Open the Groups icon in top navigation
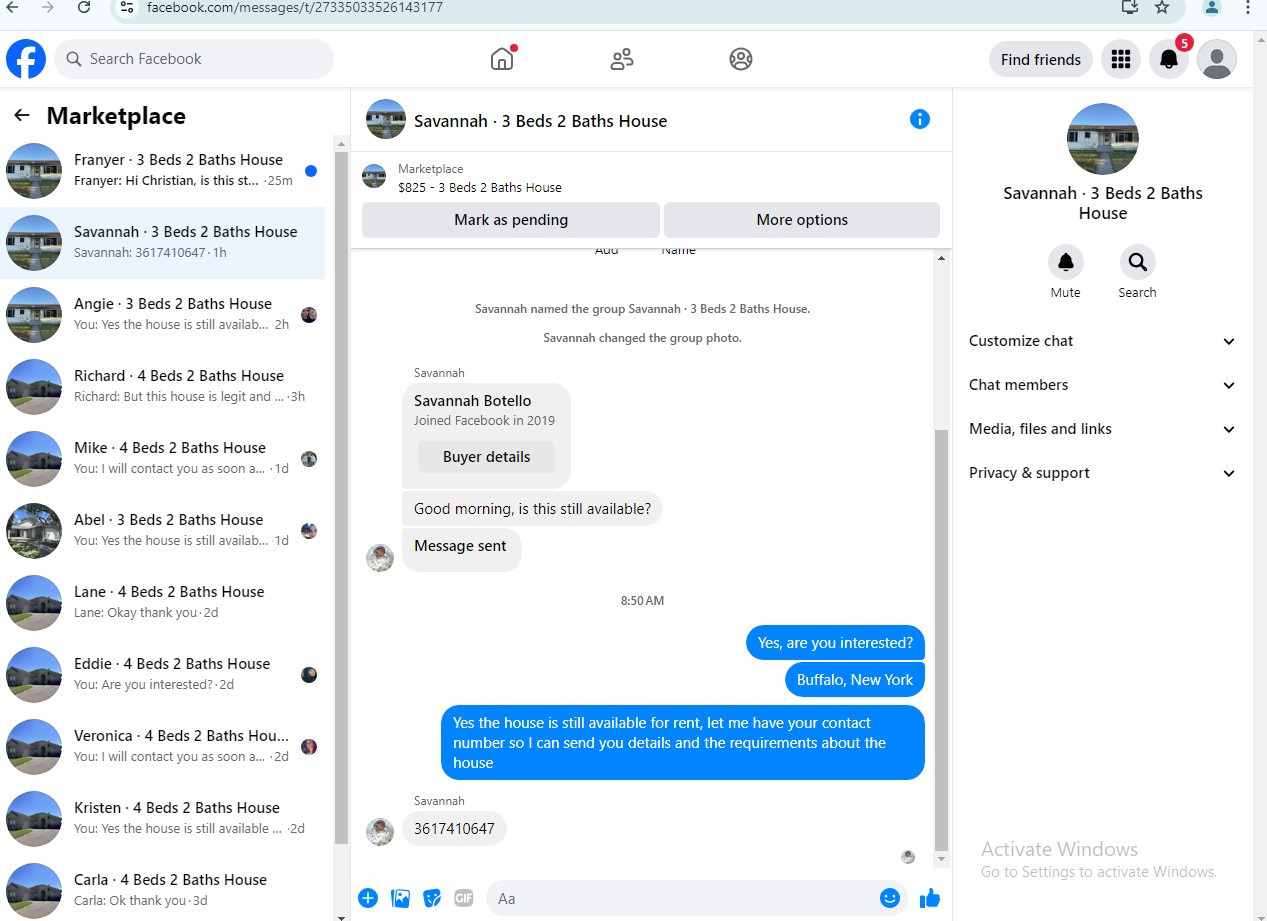Image resolution: width=1267 pixels, height=921 pixels. pos(741,59)
